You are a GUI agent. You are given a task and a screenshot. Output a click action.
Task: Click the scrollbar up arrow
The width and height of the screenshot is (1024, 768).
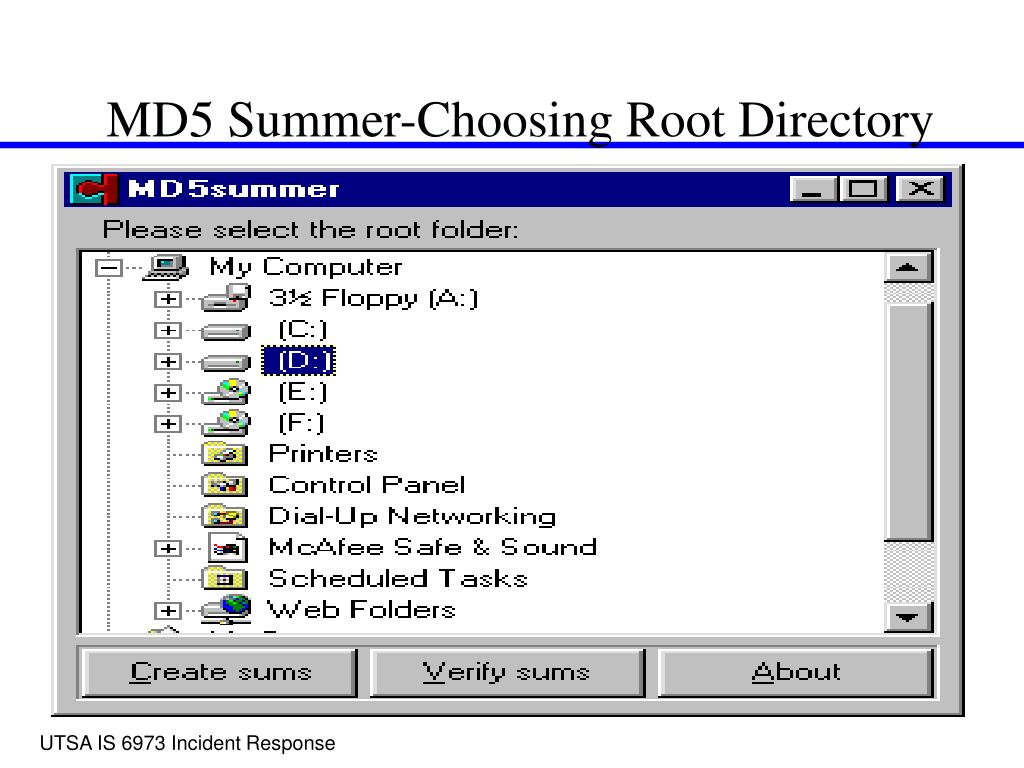click(x=908, y=268)
